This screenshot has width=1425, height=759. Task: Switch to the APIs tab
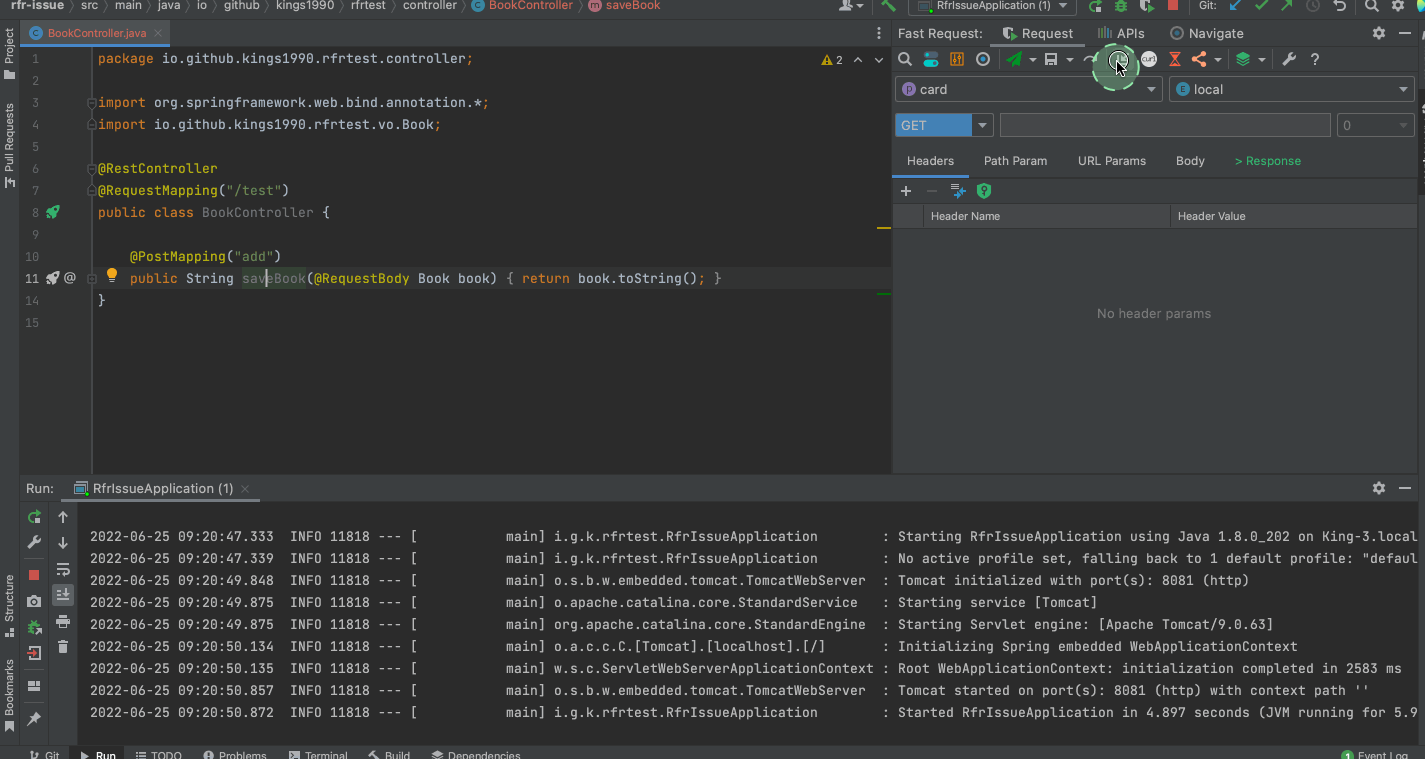(1120, 33)
